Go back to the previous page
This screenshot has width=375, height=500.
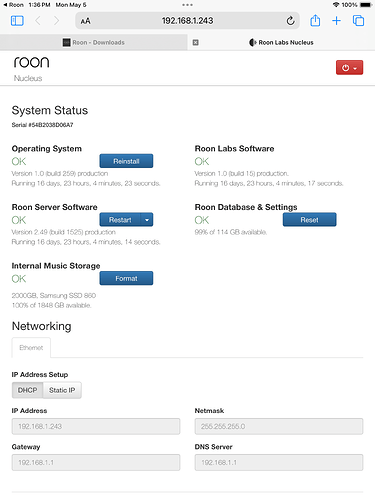(38, 21)
